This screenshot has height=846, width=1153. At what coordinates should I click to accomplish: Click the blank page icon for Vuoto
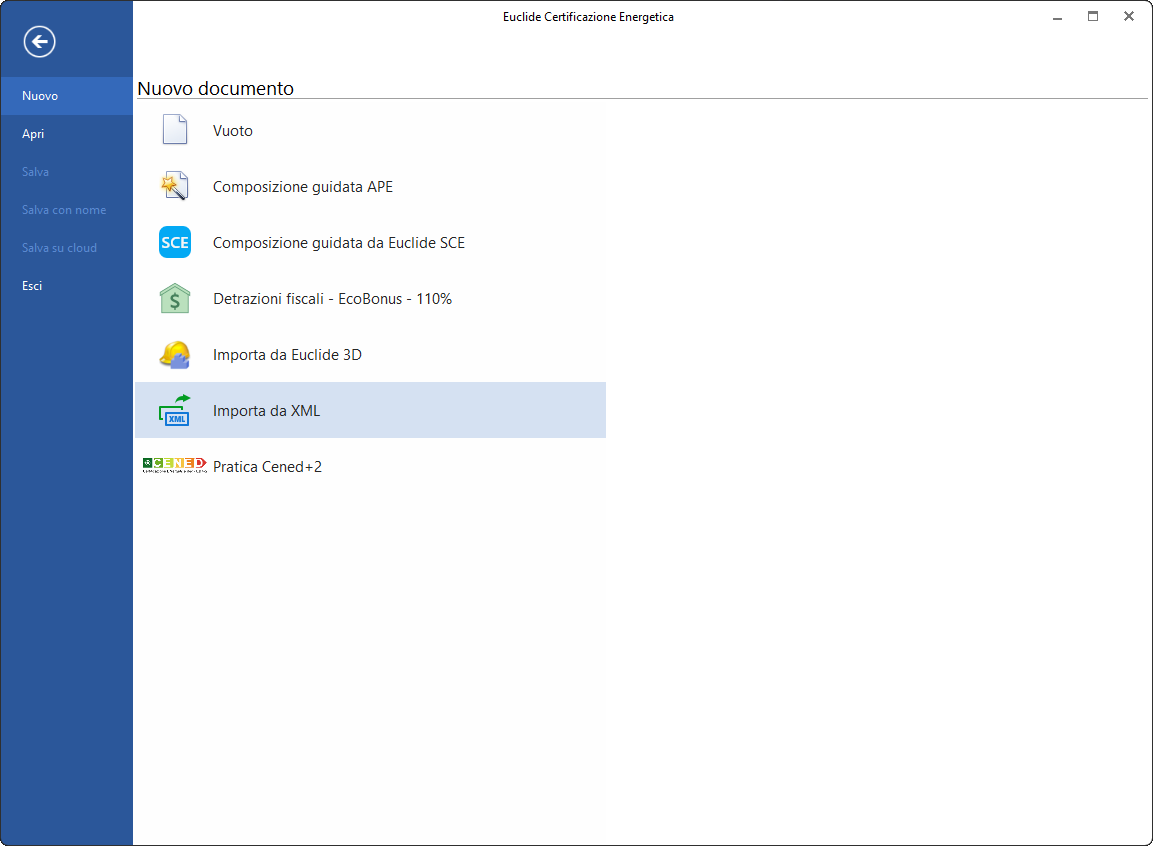pyautogui.click(x=175, y=130)
